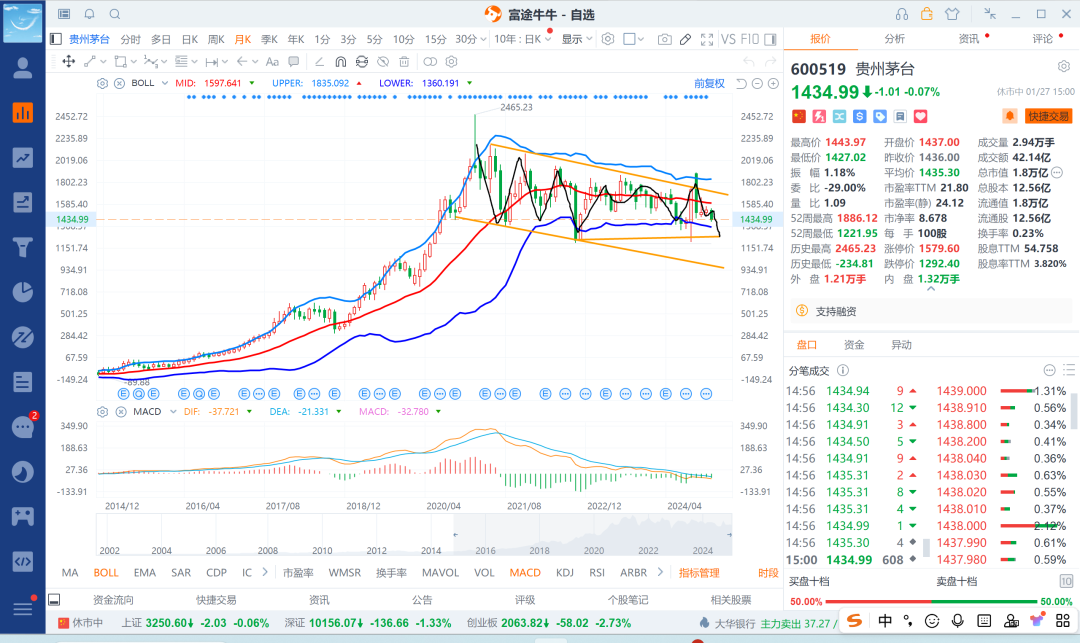The width and height of the screenshot is (1080, 643).
Task: Open 指标管理 indicator management link
Action: [699, 573]
